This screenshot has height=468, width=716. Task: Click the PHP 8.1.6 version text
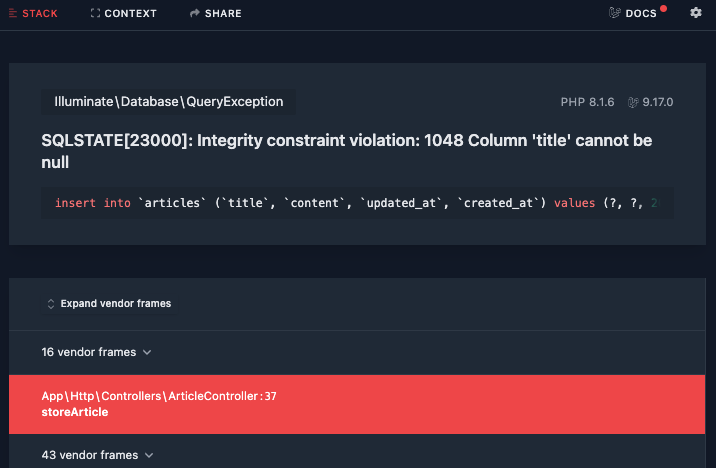[587, 102]
